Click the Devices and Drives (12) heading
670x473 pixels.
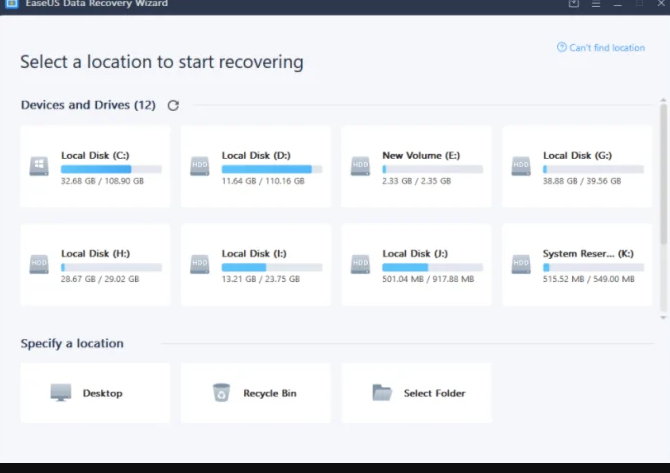[88, 105]
